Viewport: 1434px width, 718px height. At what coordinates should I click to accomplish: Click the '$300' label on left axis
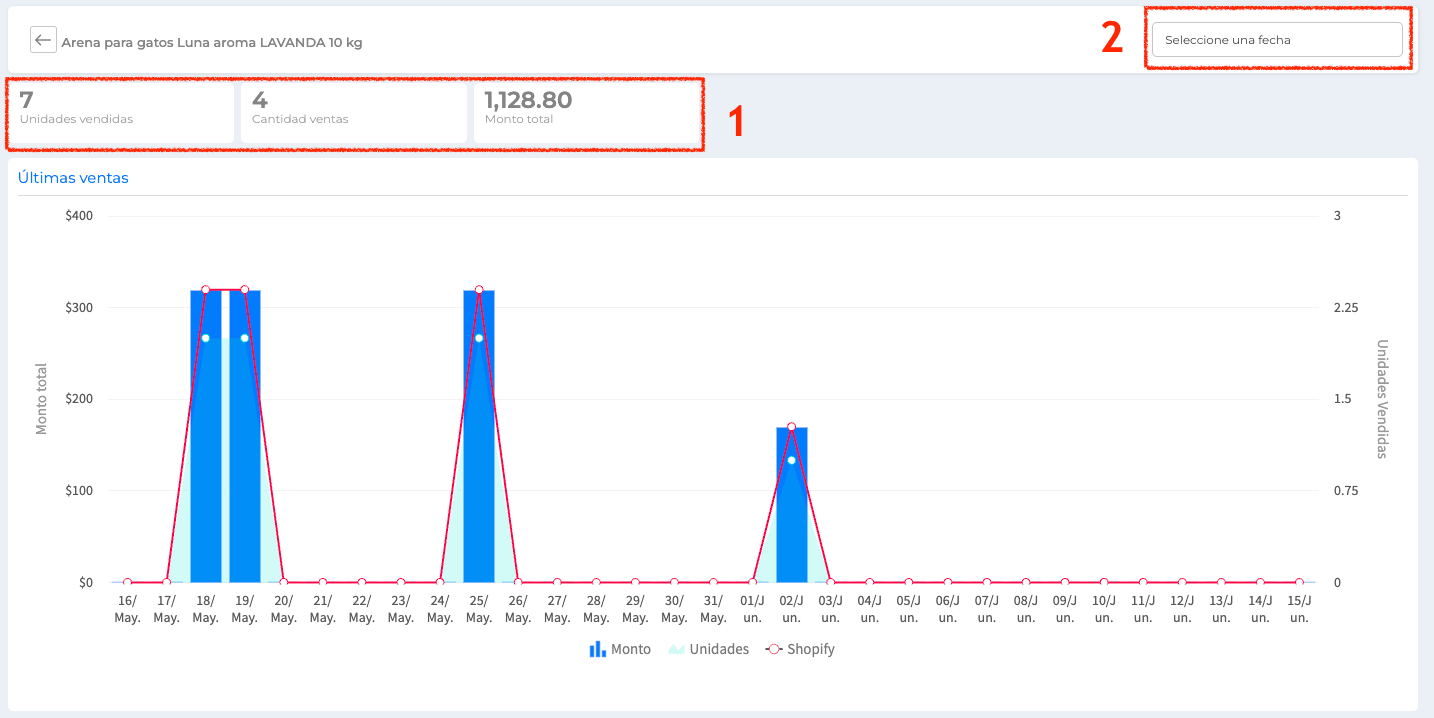pyautogui.click(x=79, y=307)
